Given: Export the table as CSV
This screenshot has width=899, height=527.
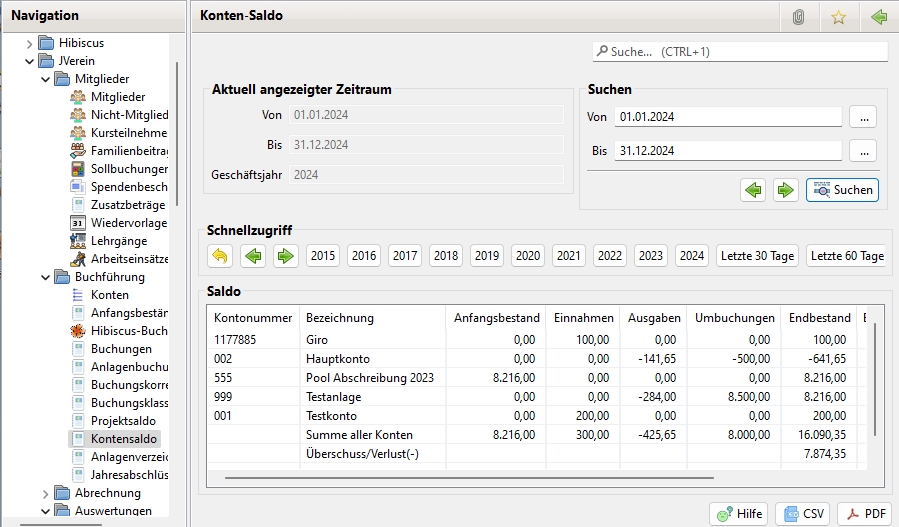Looking at the screenshot, I should tap(802, 513).
